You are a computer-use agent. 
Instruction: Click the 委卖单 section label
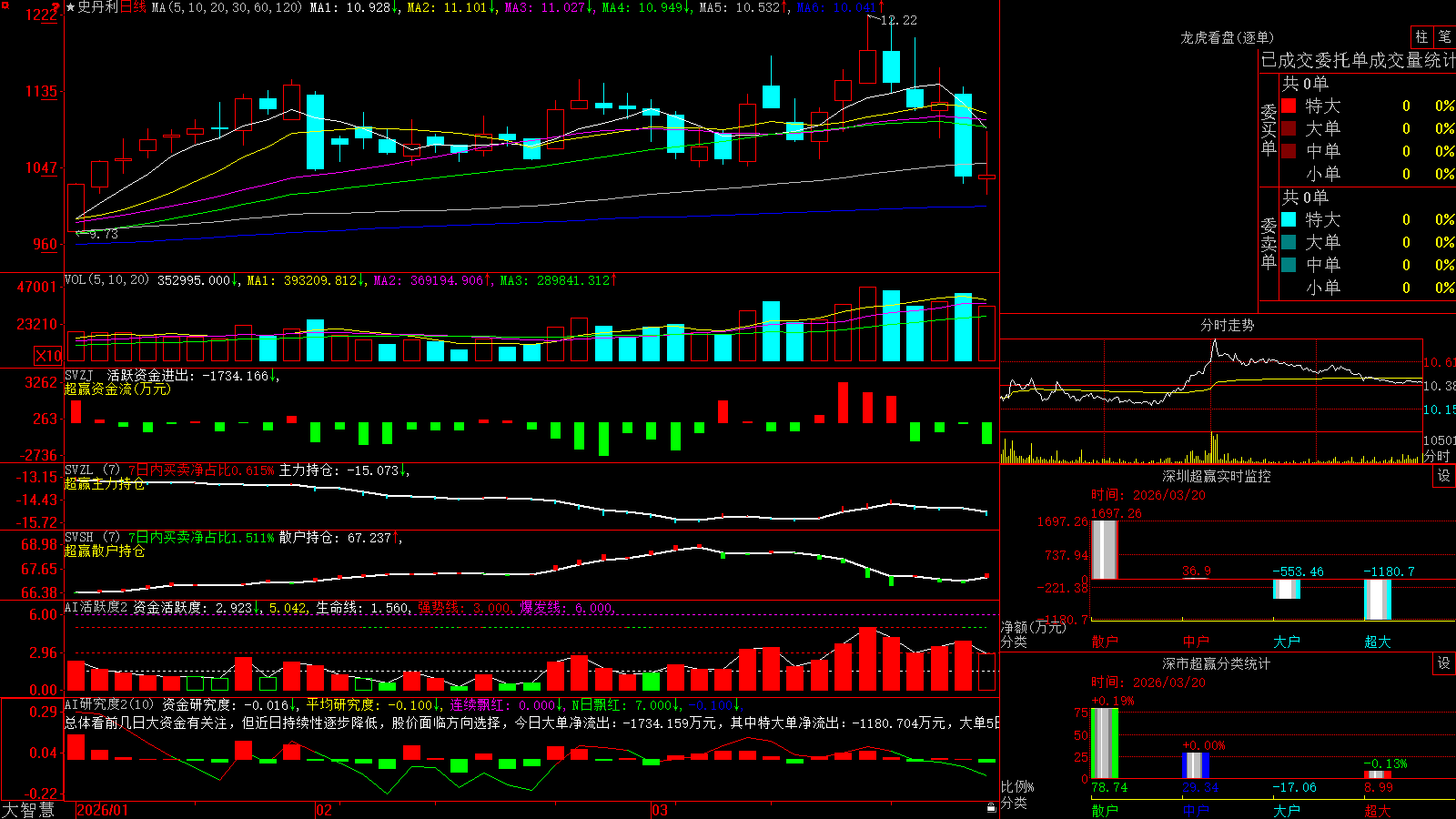[1269, 243]
